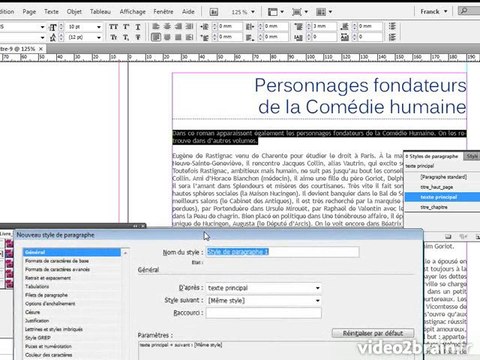Open the (12 pt) leading dropdown
Screen dimensions: 480x360
click(x=99, y=37)
